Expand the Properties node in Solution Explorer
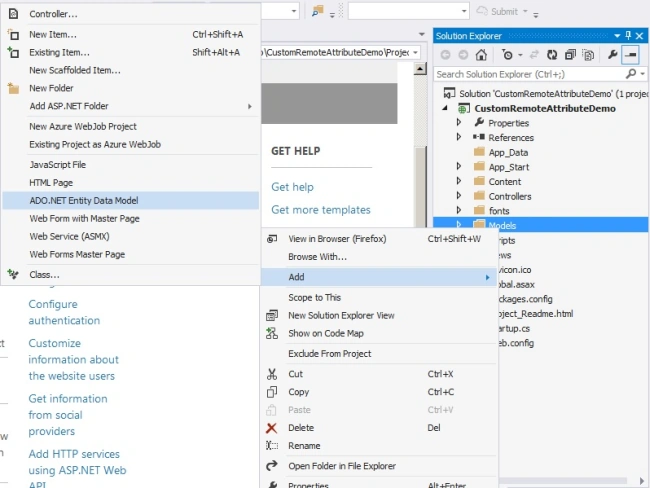The height and width of the screenshot is (488, 650). [458, 122]
